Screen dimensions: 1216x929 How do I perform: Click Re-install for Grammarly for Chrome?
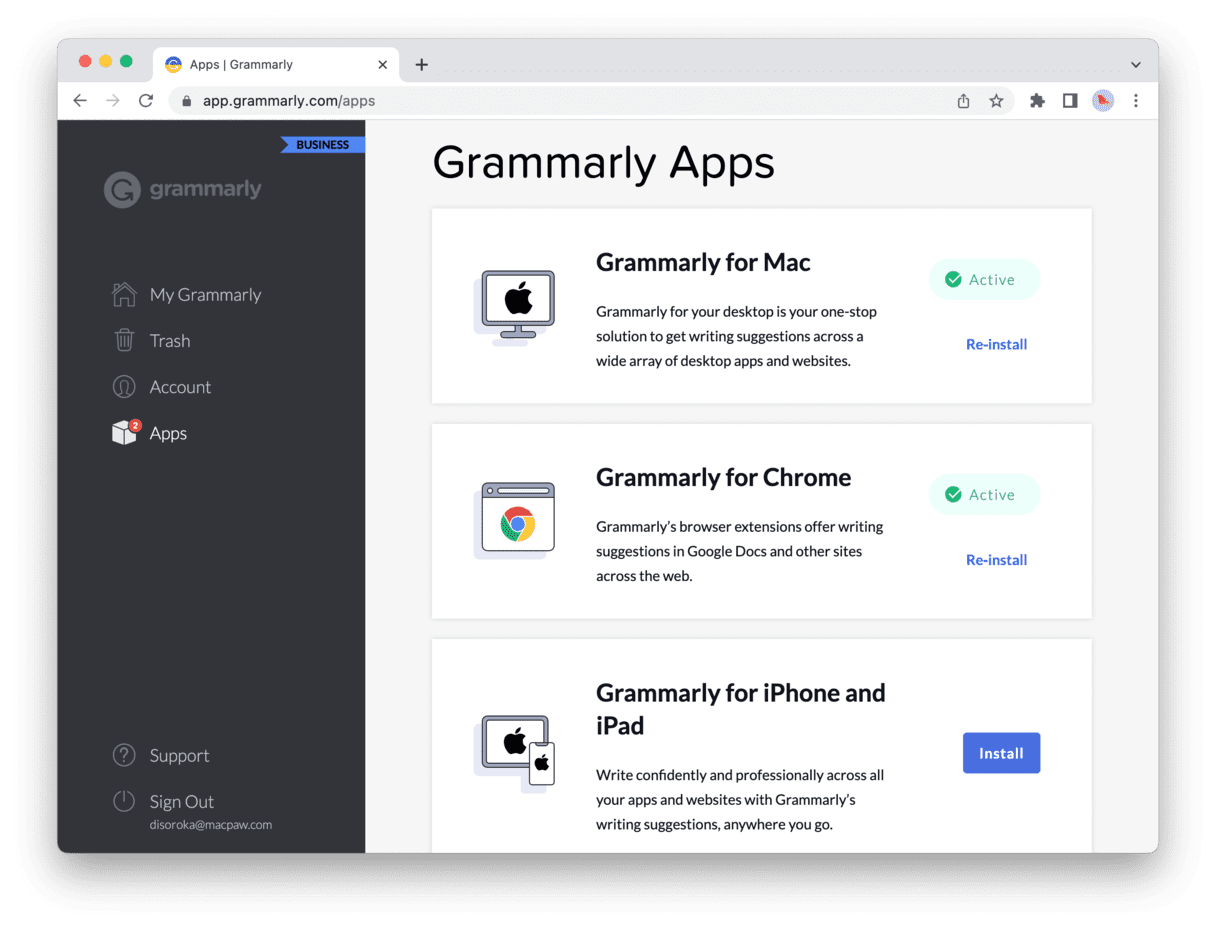click(x=996, y=560)
